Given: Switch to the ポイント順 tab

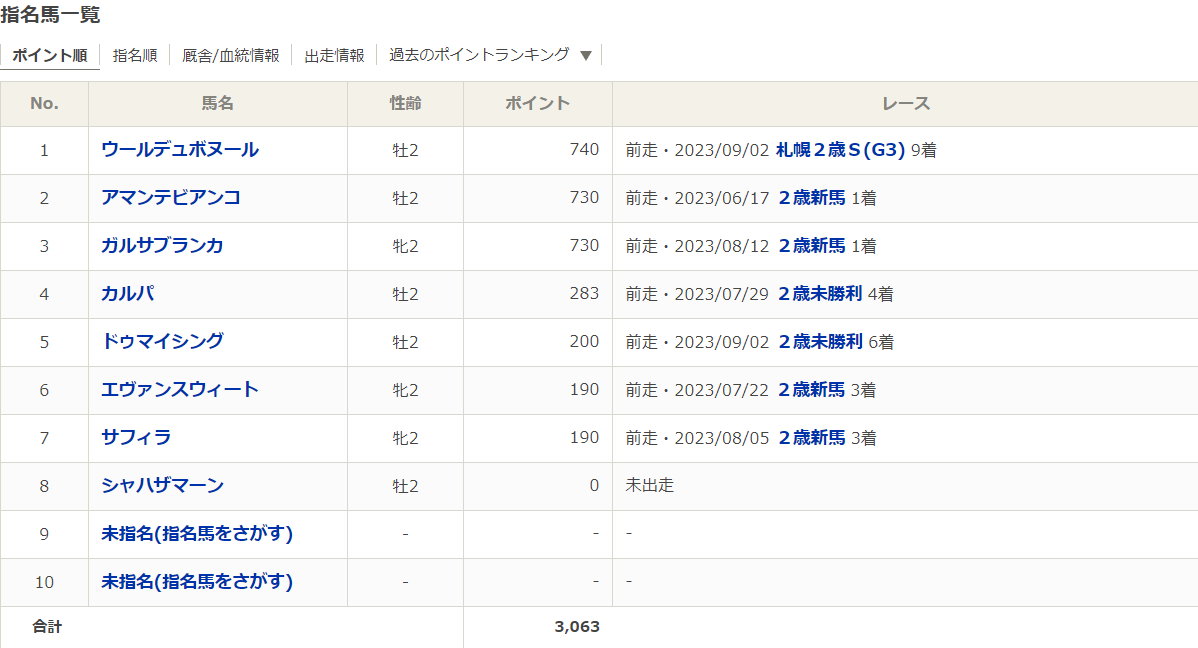Looking at the screenshot, I should tap(50, 55).
